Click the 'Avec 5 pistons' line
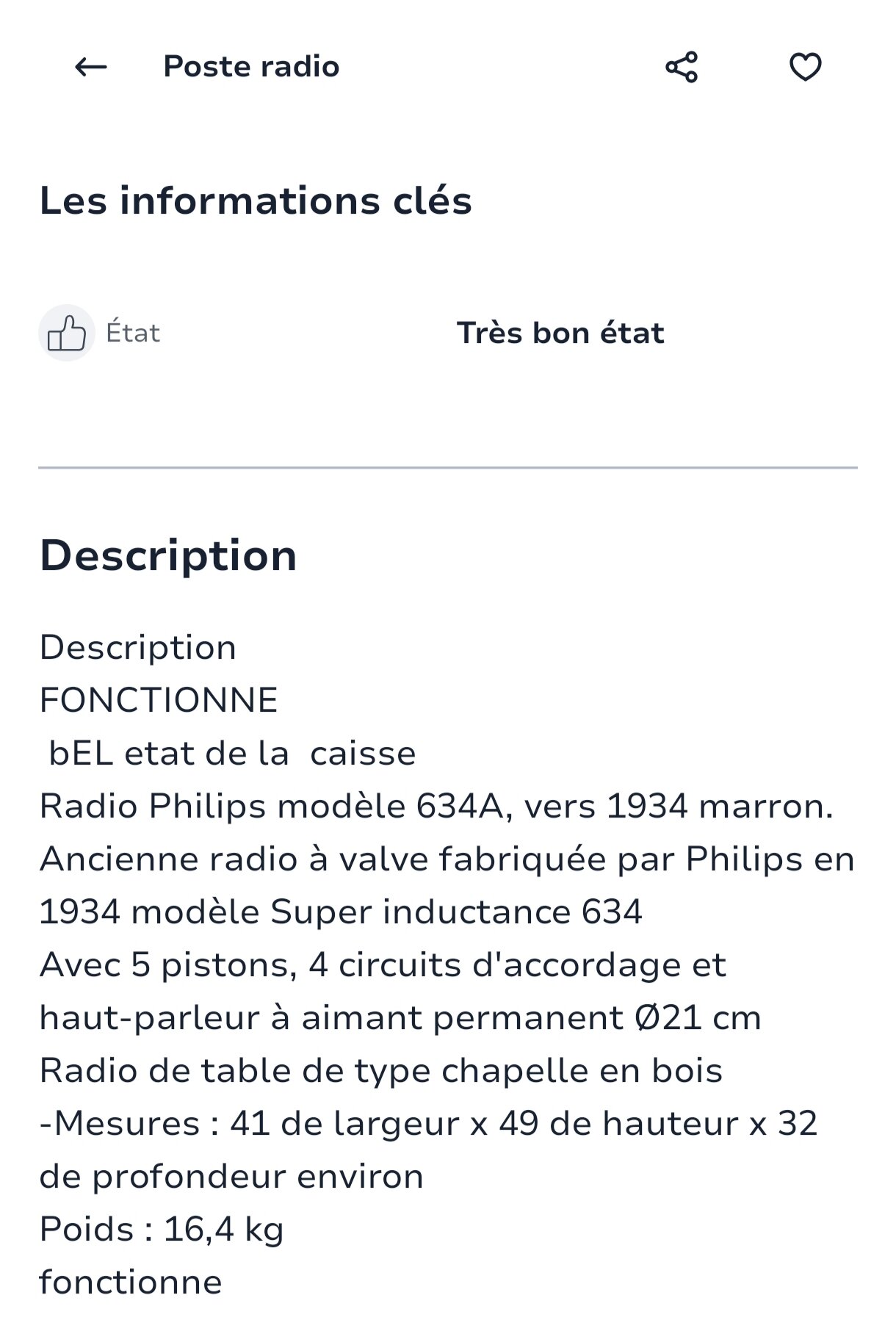The image size is (896, 1331). tap(383, 965)
